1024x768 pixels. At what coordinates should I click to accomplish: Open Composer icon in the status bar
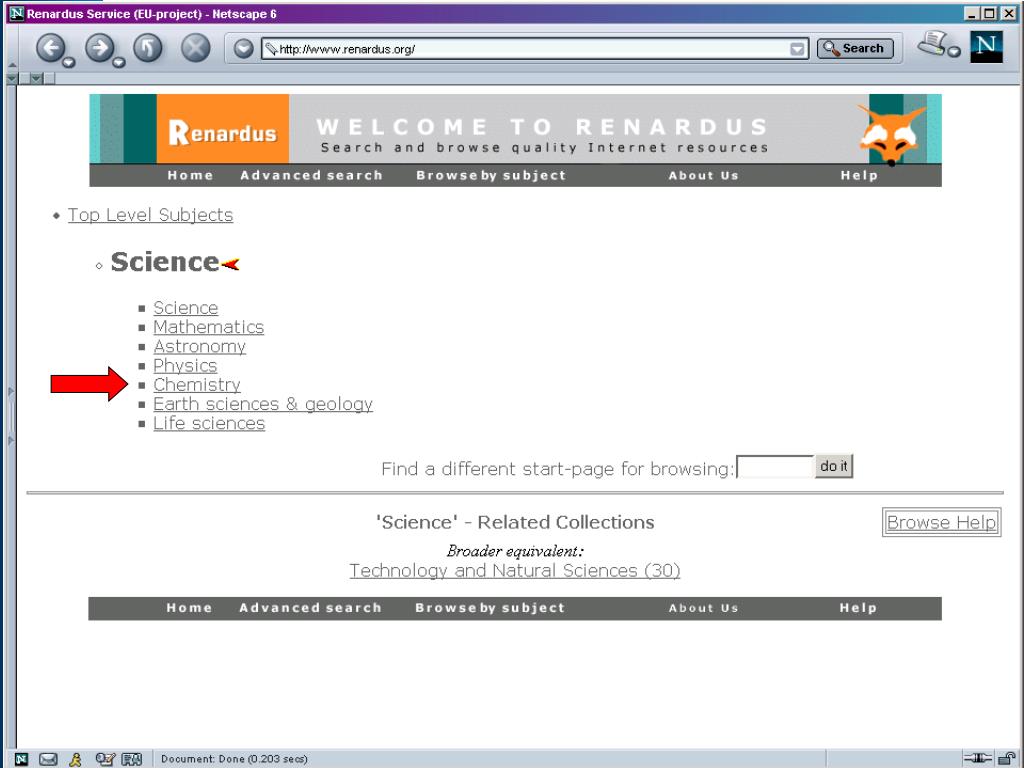click(x=104, y=759)
